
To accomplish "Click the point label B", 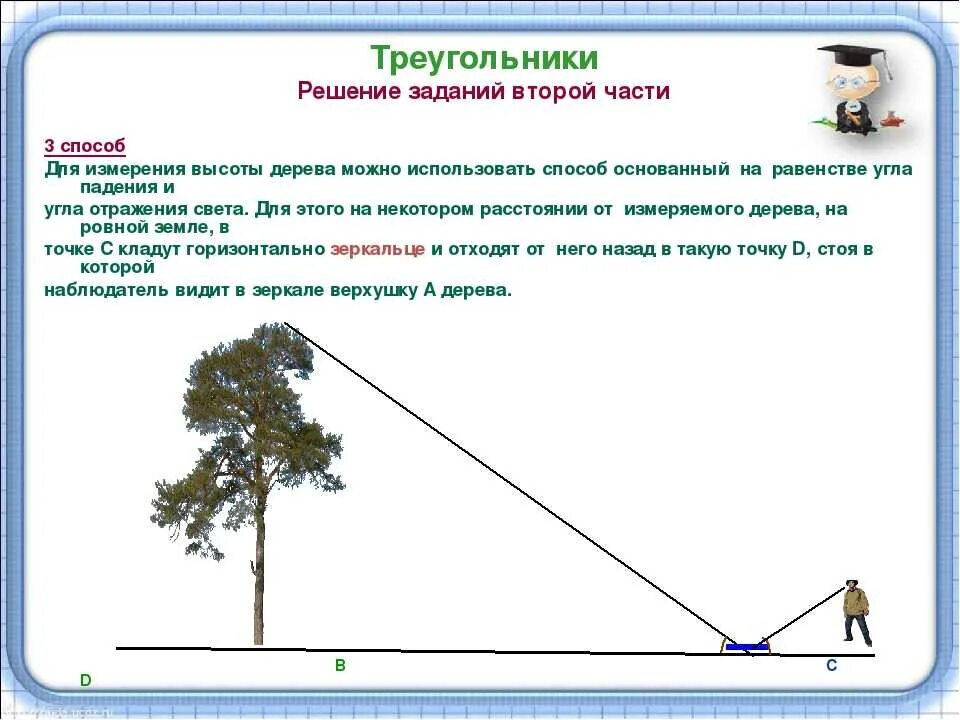I will click(340, 666).
